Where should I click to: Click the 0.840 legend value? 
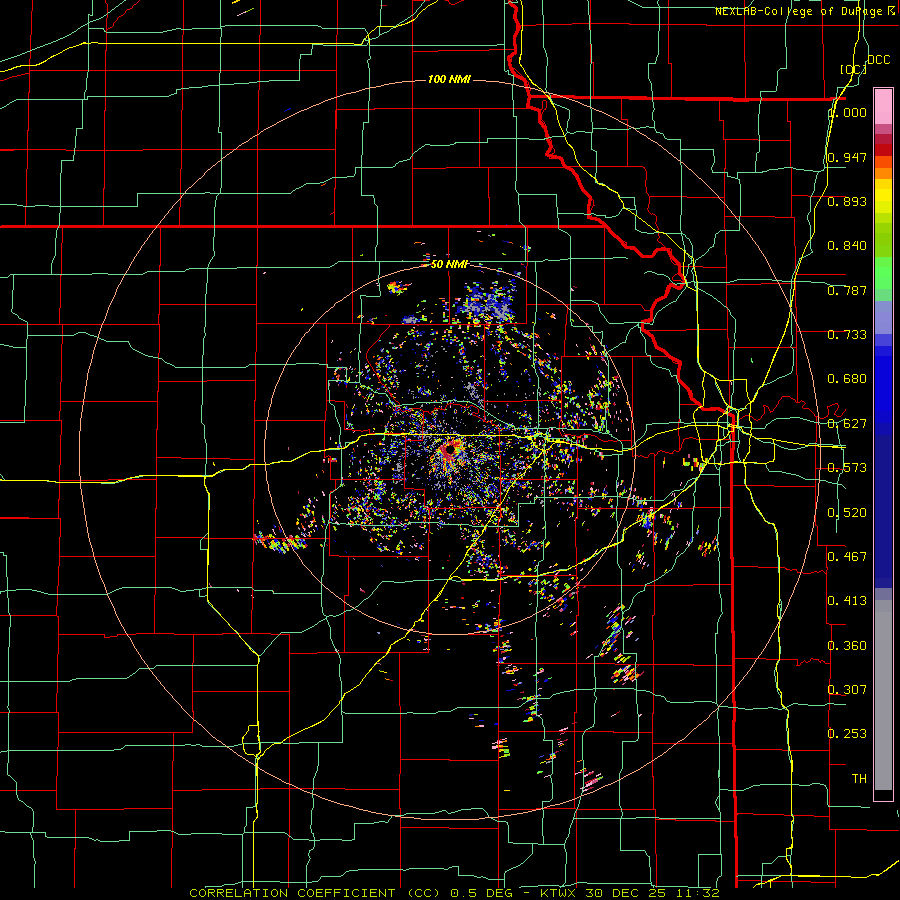(x=847, y=246)
